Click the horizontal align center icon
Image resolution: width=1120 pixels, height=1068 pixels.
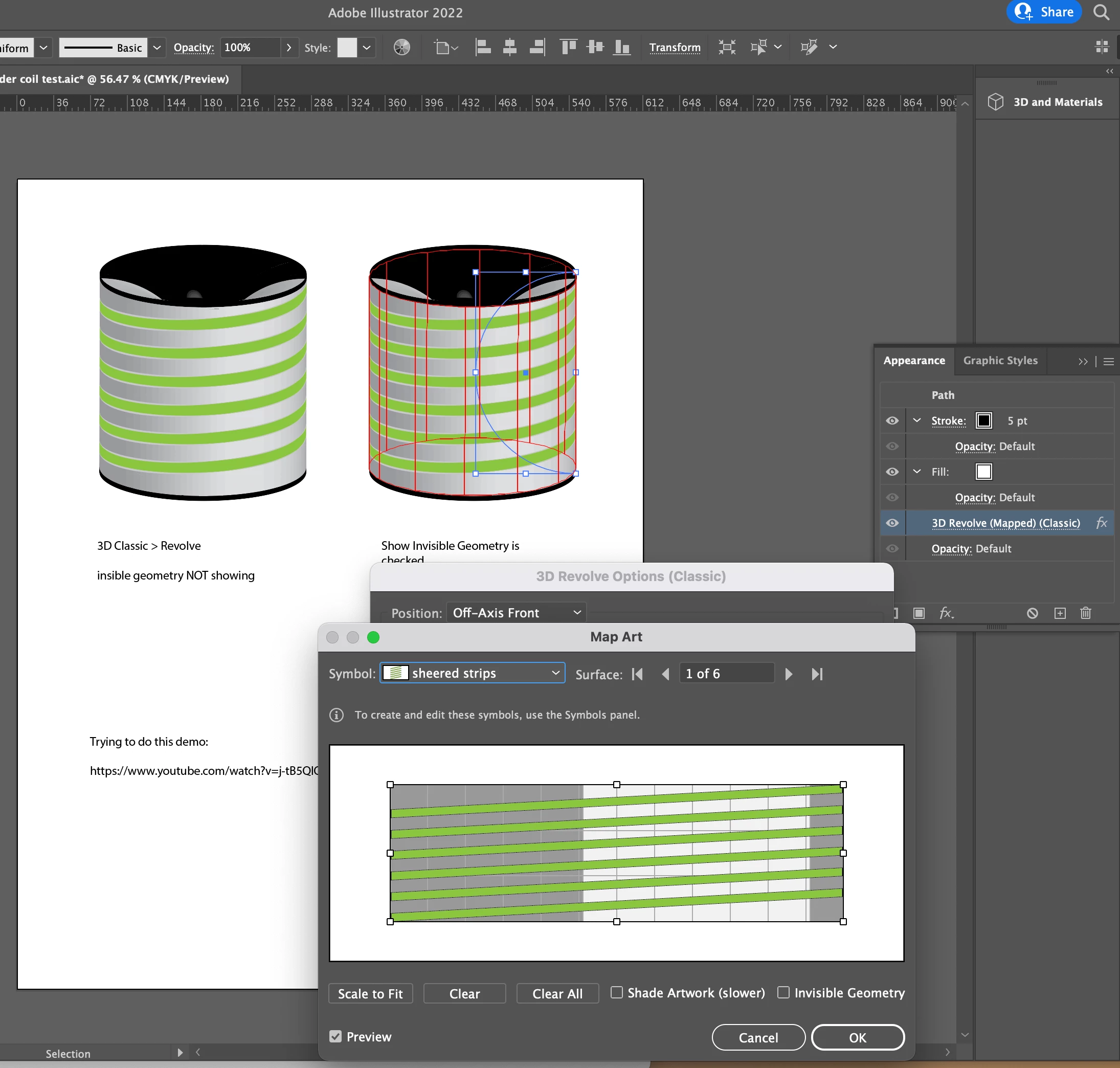pos(510,47)
